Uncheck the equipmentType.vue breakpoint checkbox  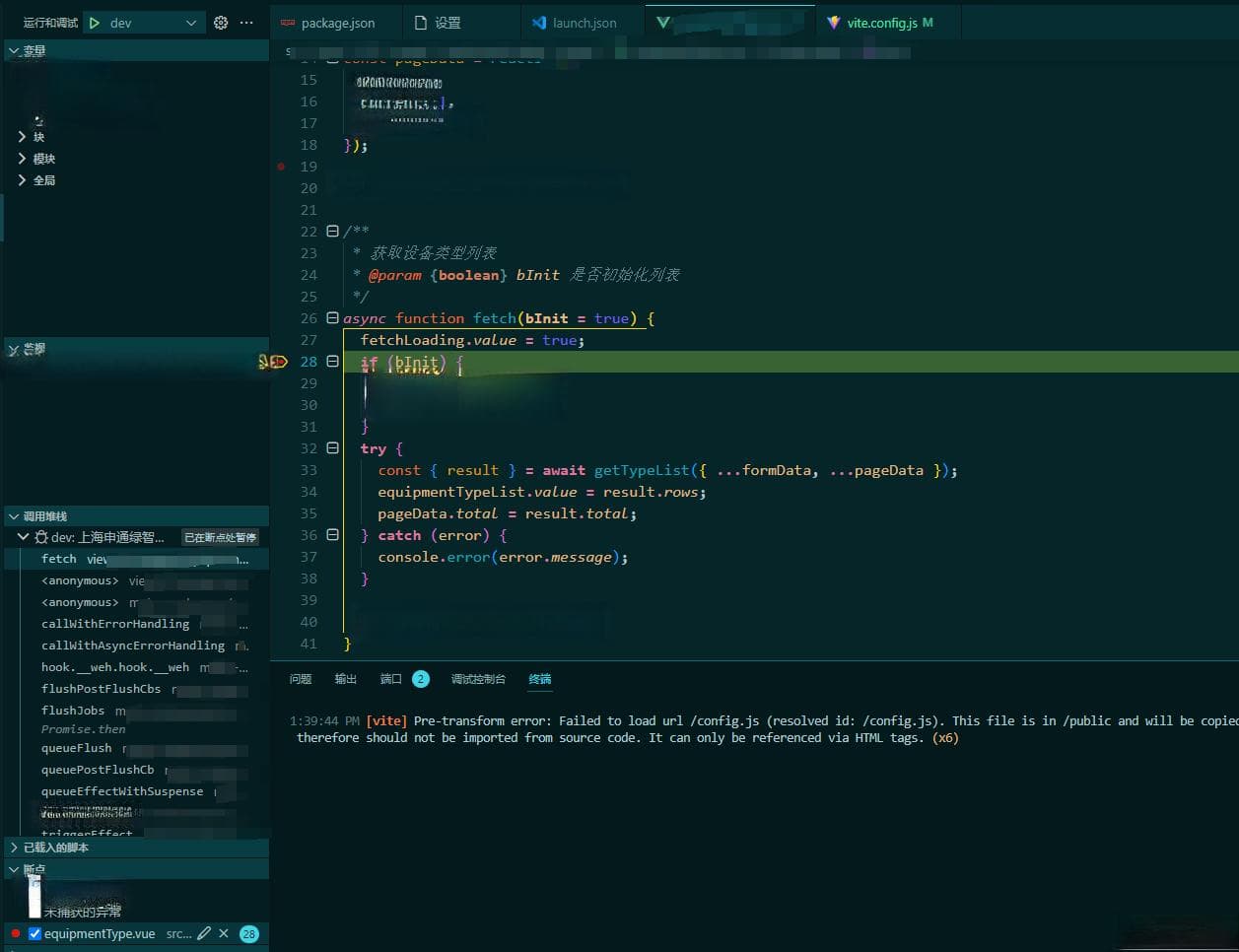pos(34,933)
